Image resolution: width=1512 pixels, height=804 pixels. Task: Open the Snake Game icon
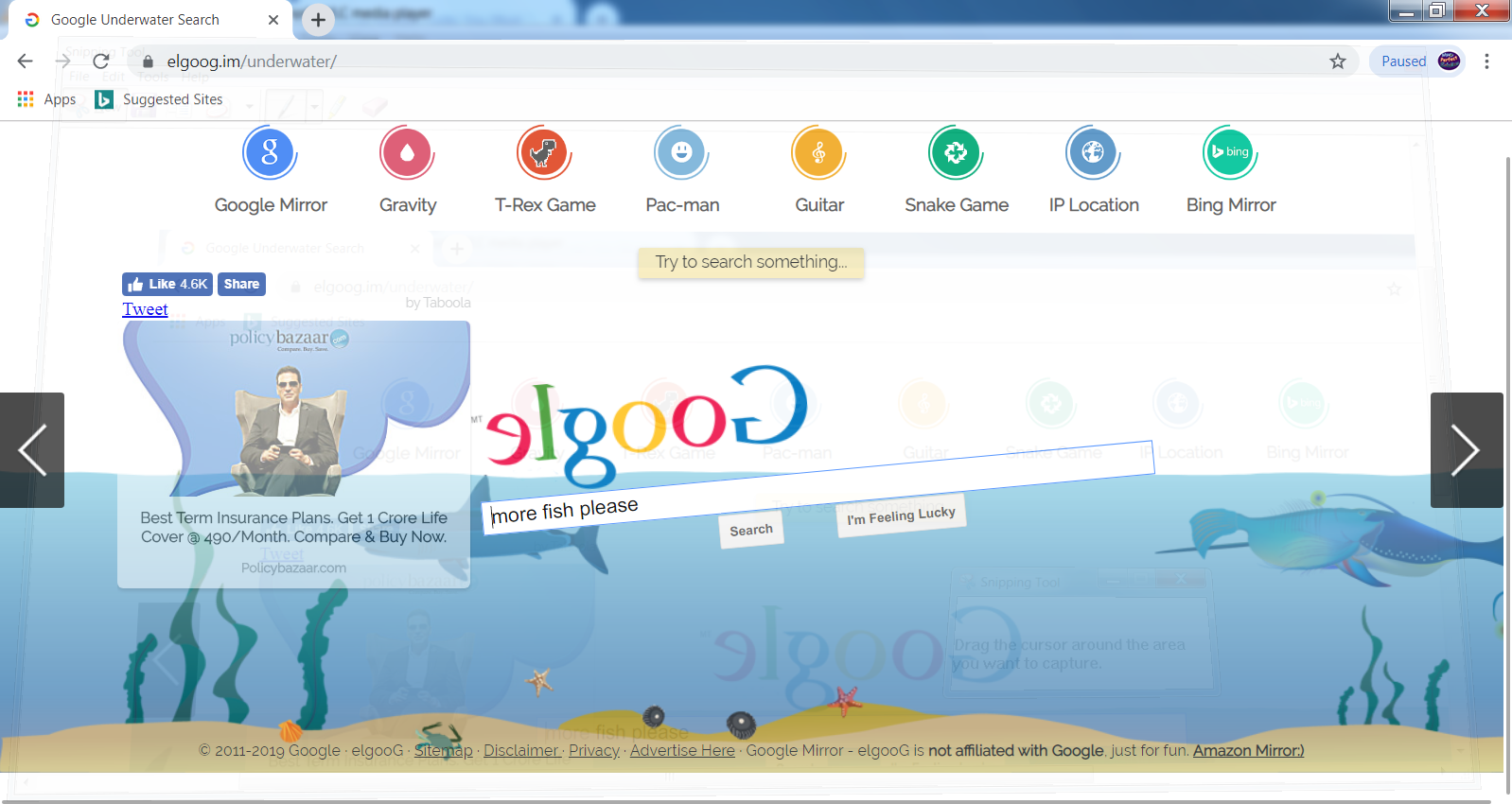tap(956, 152)
